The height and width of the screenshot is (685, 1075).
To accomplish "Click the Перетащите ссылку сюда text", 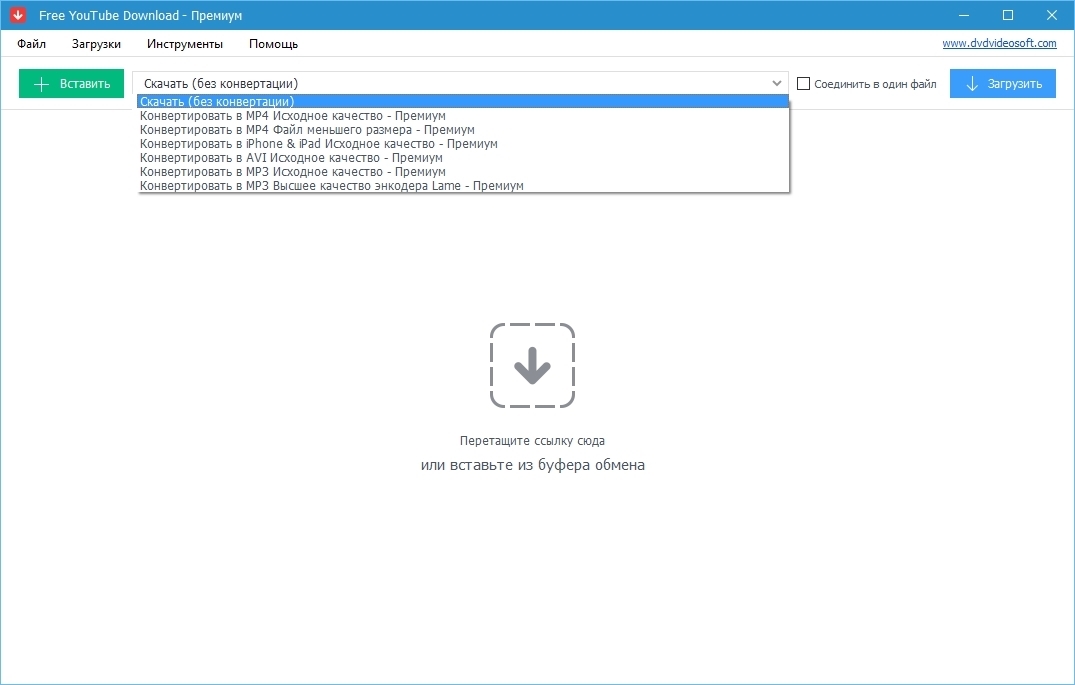I will (532, 441).
